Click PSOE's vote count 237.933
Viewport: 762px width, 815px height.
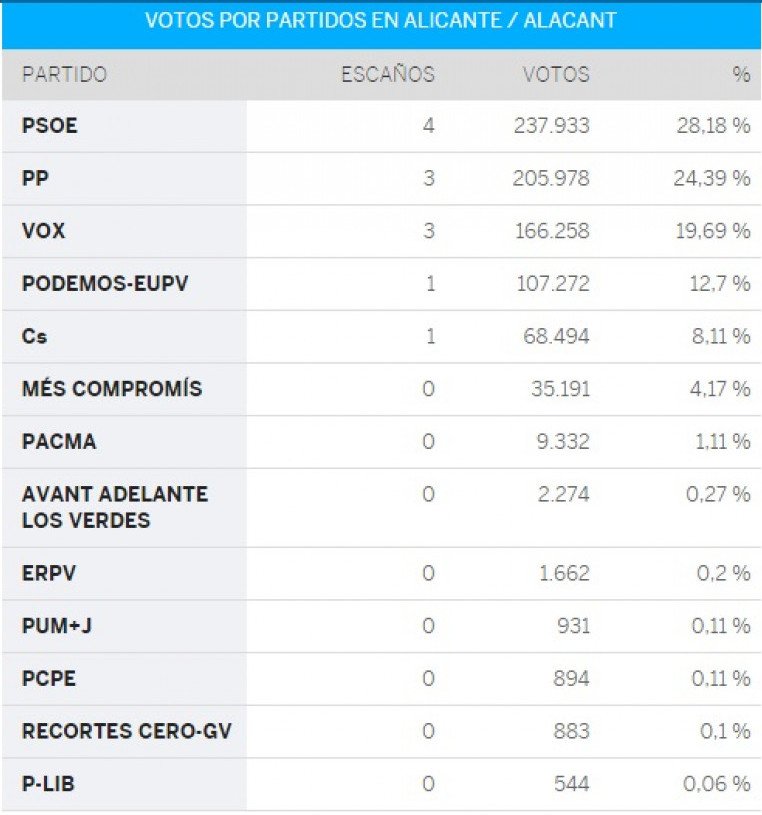coord(551,126)
